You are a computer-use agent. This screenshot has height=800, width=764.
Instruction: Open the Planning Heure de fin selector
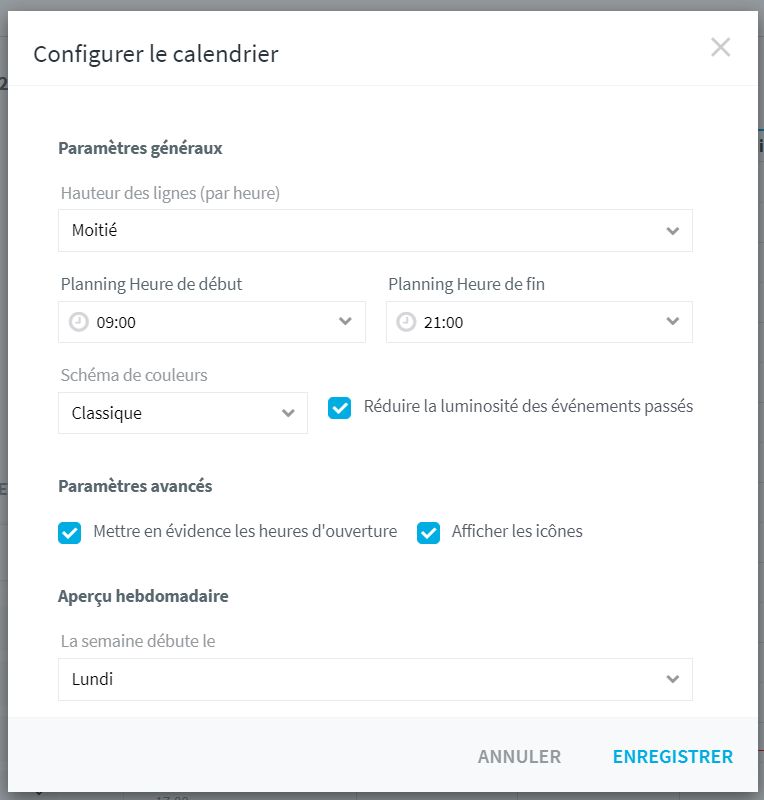point(539,322)
